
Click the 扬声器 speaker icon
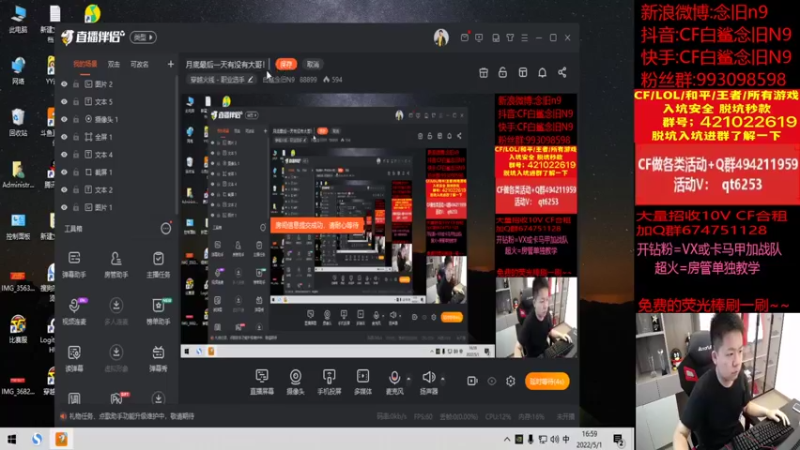click(429, 377)
